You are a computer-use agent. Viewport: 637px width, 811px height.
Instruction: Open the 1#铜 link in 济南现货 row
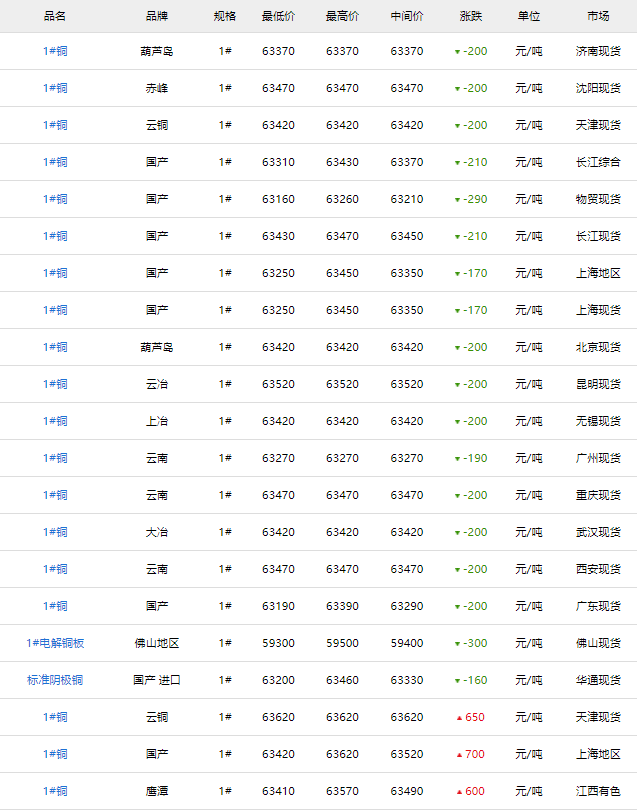point(55,51)
